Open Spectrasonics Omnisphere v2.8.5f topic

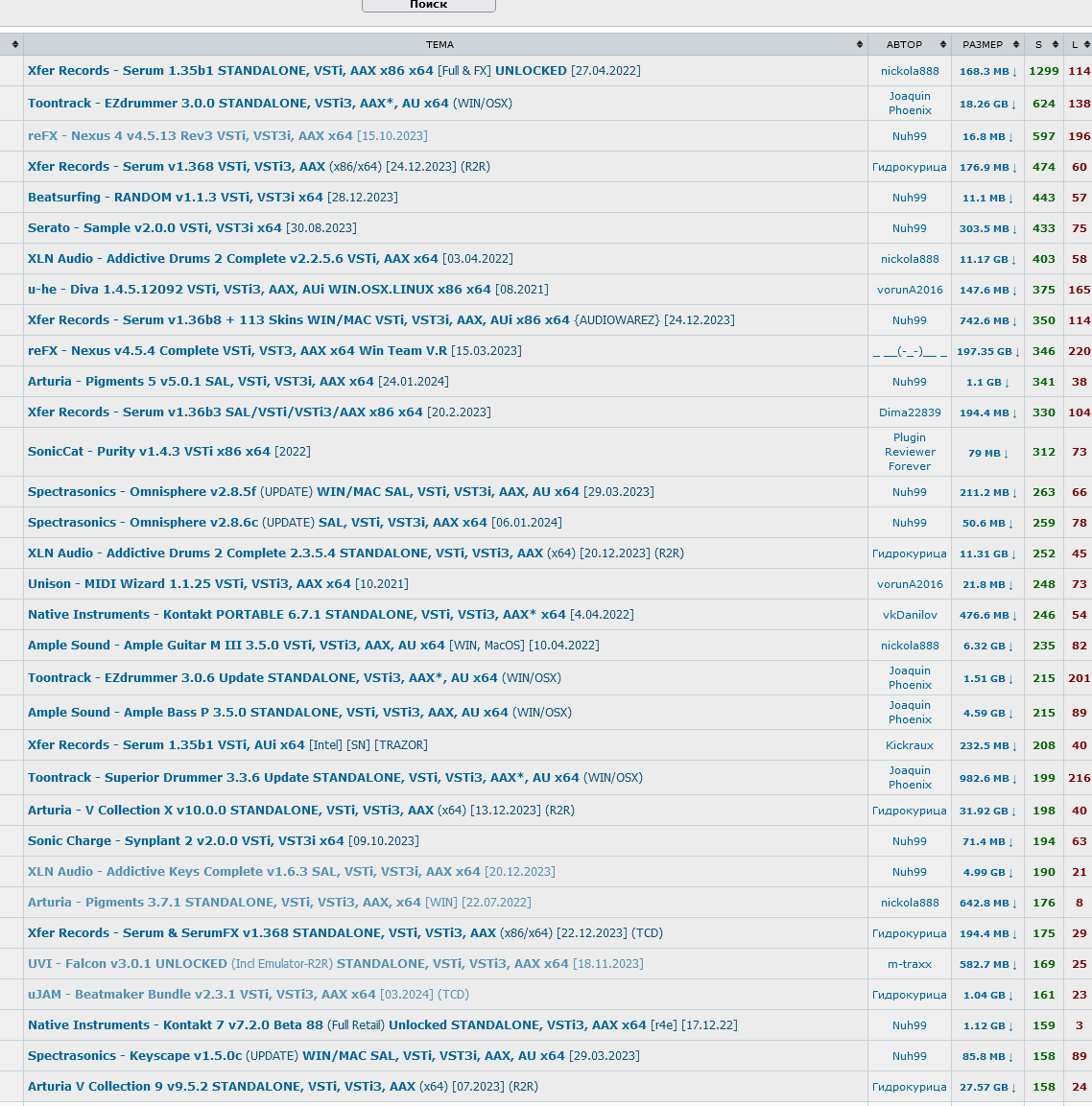pos(341,492)
